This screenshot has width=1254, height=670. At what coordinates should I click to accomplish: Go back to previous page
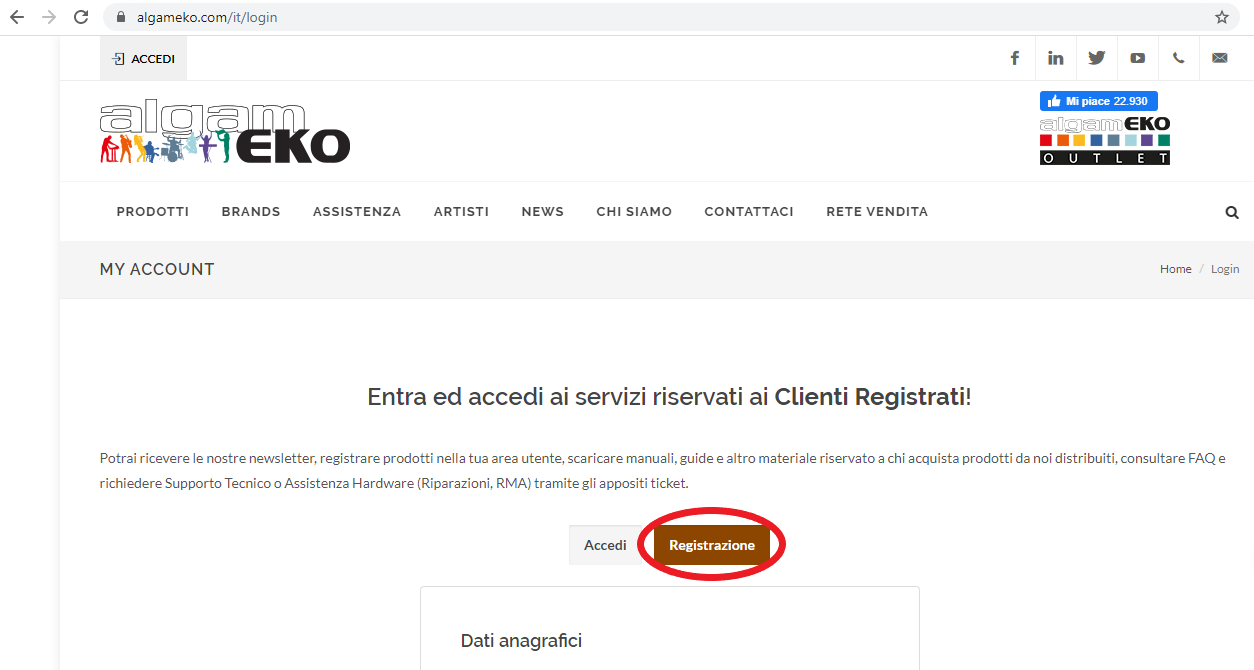(x=17, y=17)
